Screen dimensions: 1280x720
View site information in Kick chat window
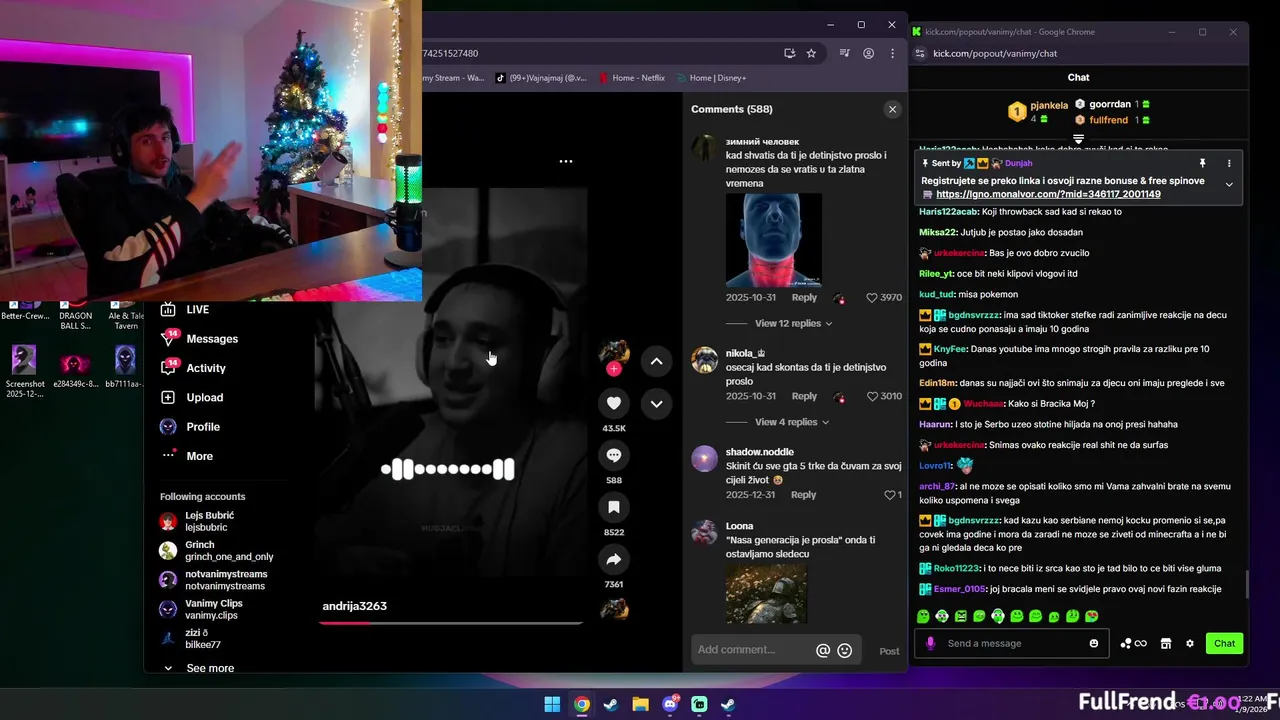coord(921,53)
